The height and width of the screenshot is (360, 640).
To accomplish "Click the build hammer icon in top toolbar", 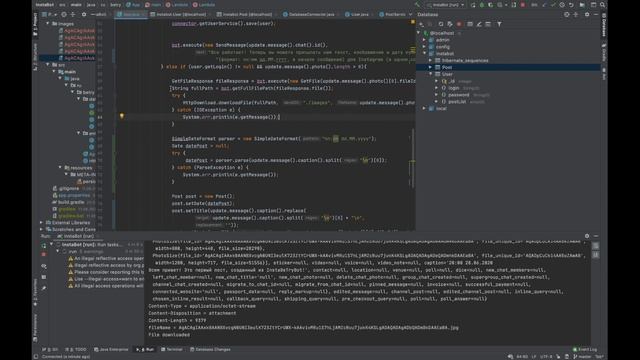I will pos(417,5).
